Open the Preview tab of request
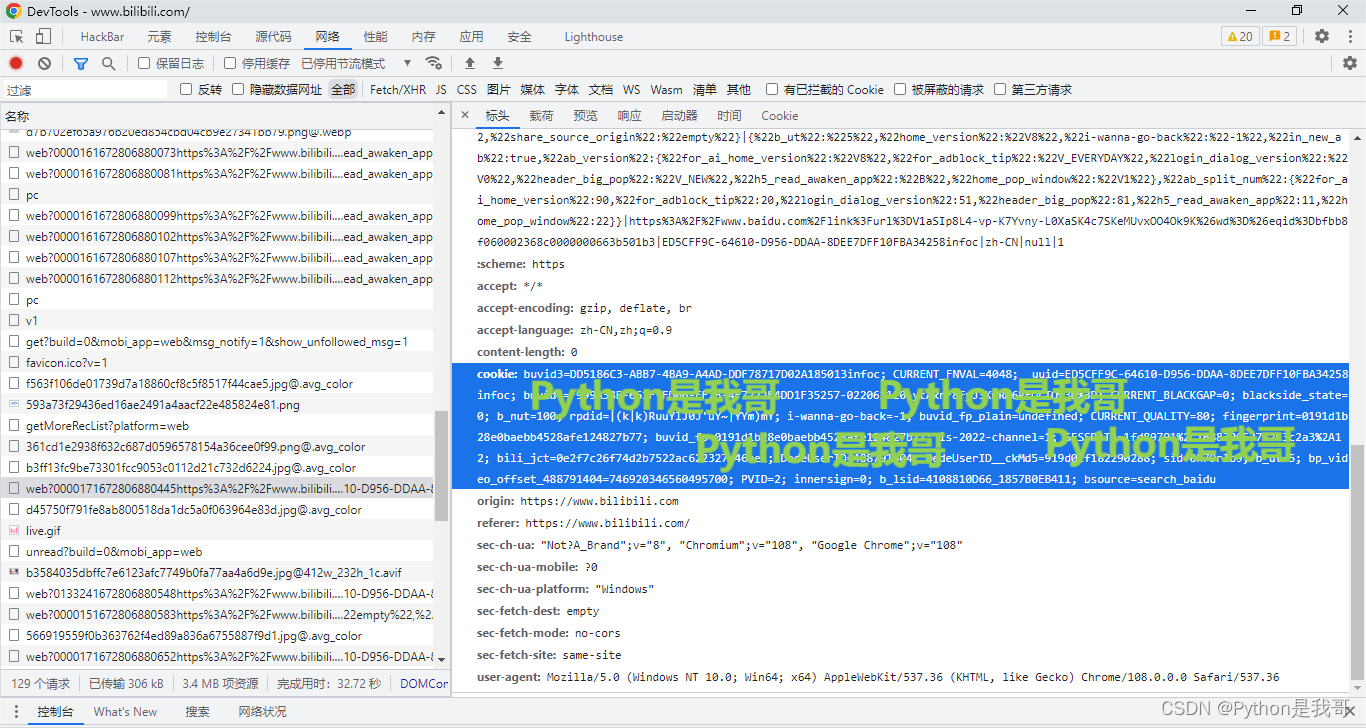The image size is (1366, 728). point(585,115)
